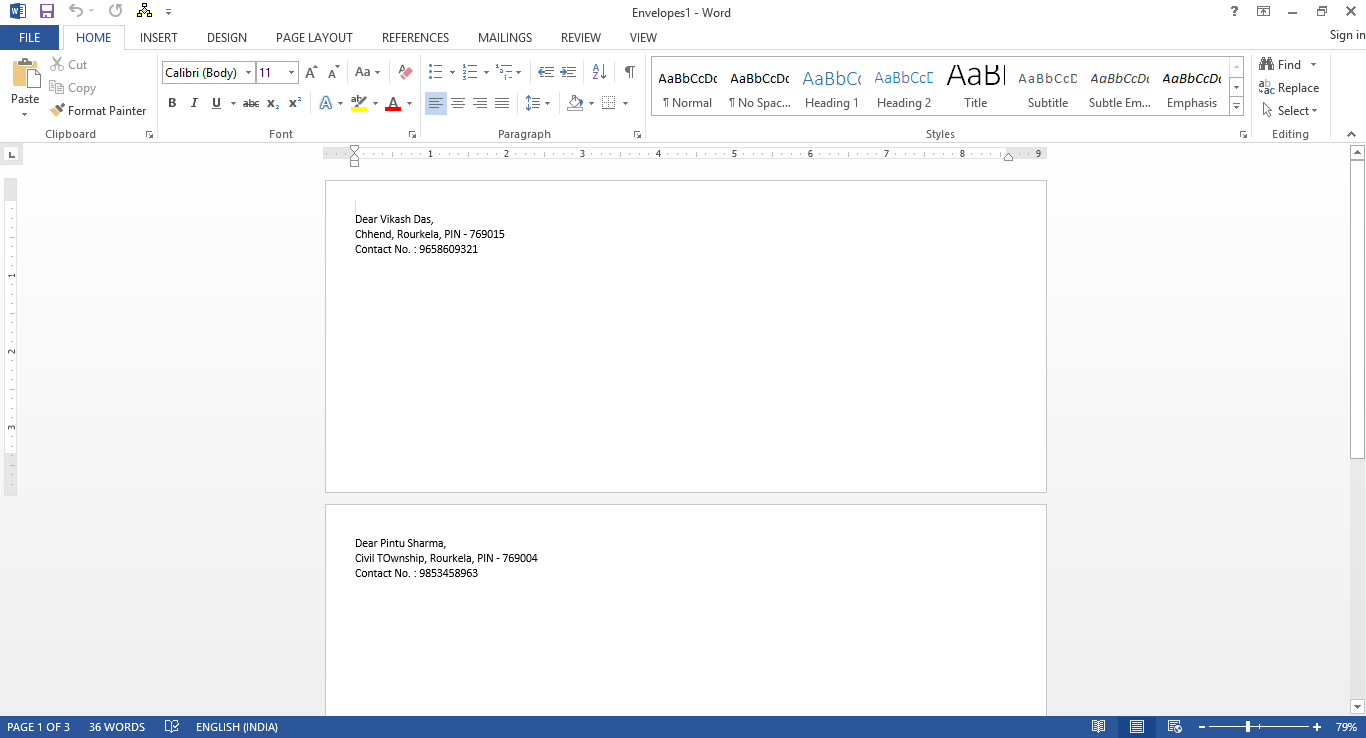Show or hide paragraph marks

click(x=629, y=73)
